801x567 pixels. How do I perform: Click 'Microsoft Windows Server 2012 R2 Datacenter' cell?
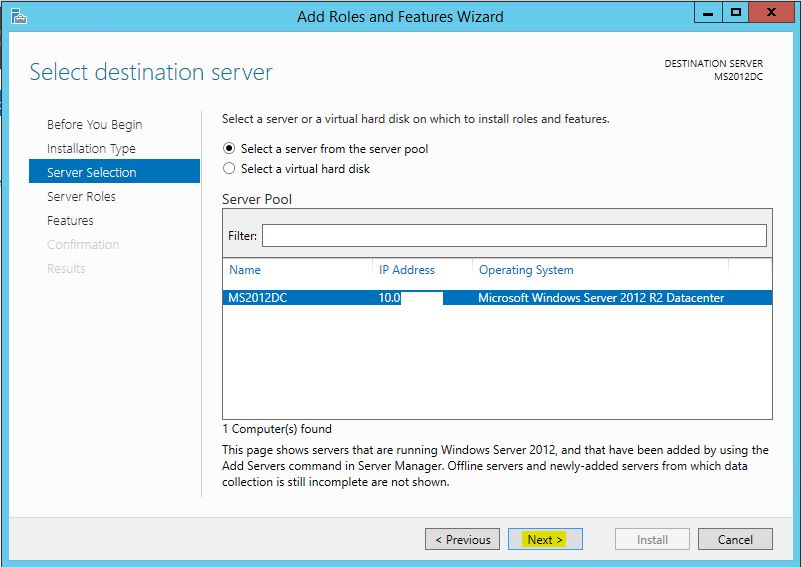pos(601,298)
